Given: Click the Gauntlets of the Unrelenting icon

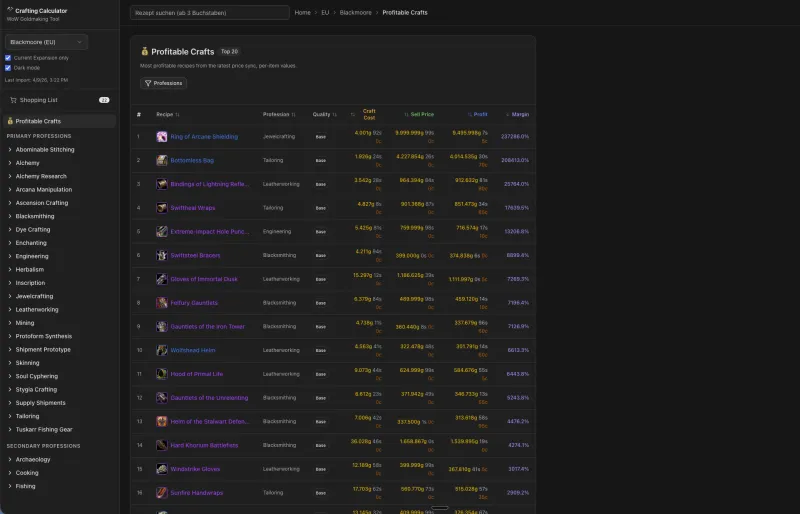Looking at the screenshot, I should click(x=162, y=398).
